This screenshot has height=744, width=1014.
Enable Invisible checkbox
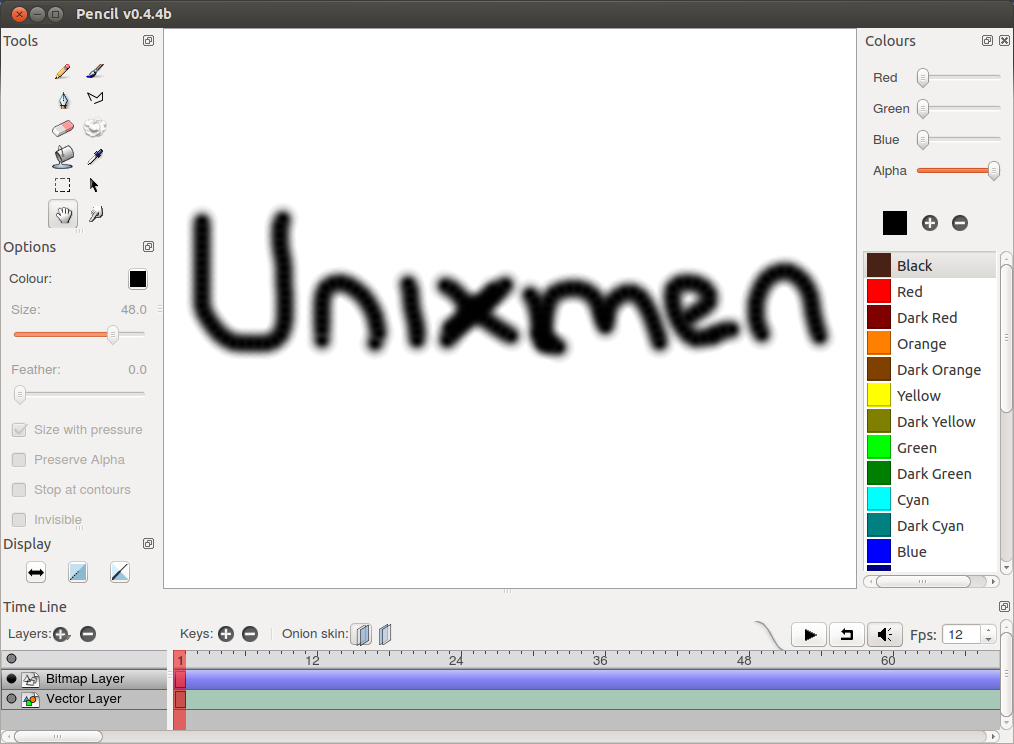pyautogui.click(x=19, y=520)
